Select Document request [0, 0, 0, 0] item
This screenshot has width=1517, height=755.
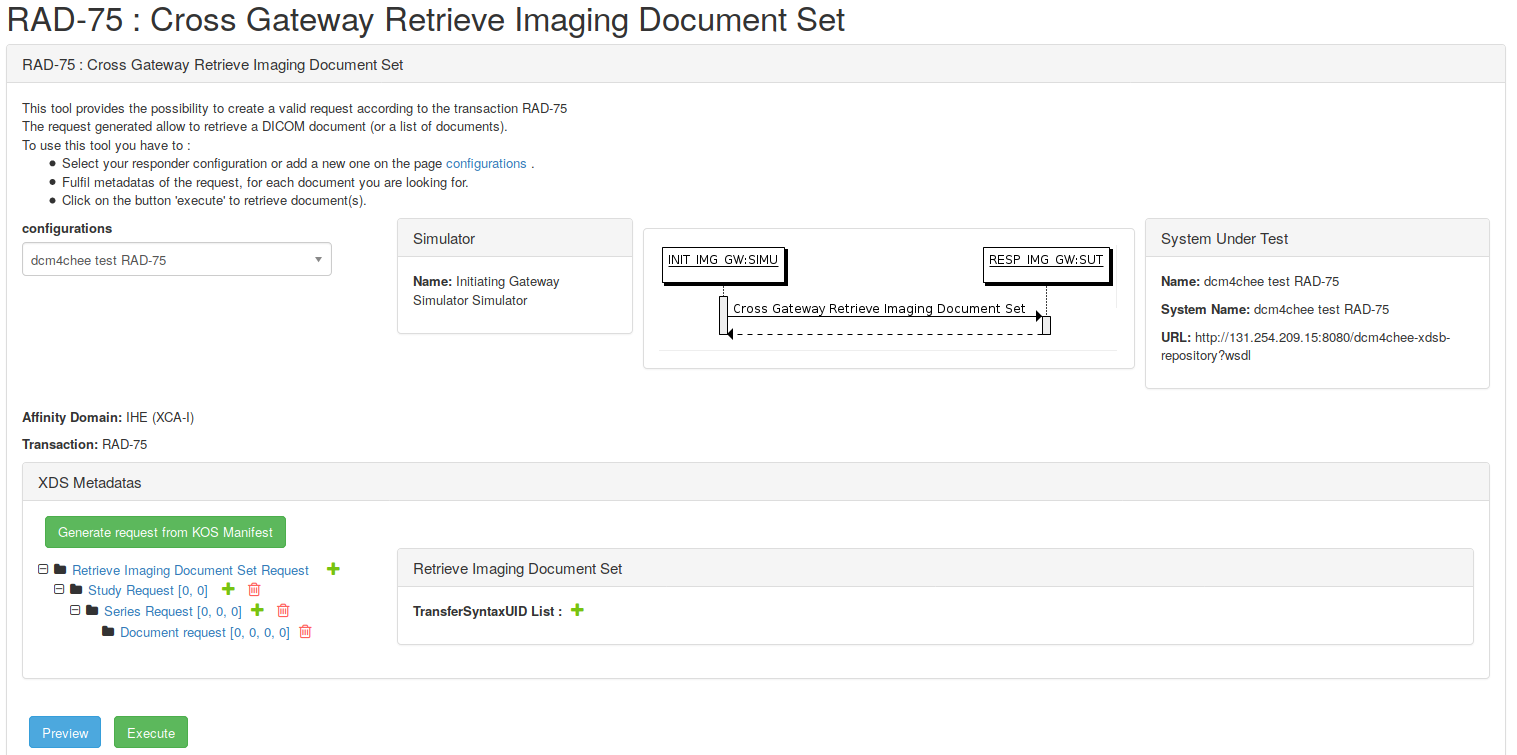click(x=204, y=633)
